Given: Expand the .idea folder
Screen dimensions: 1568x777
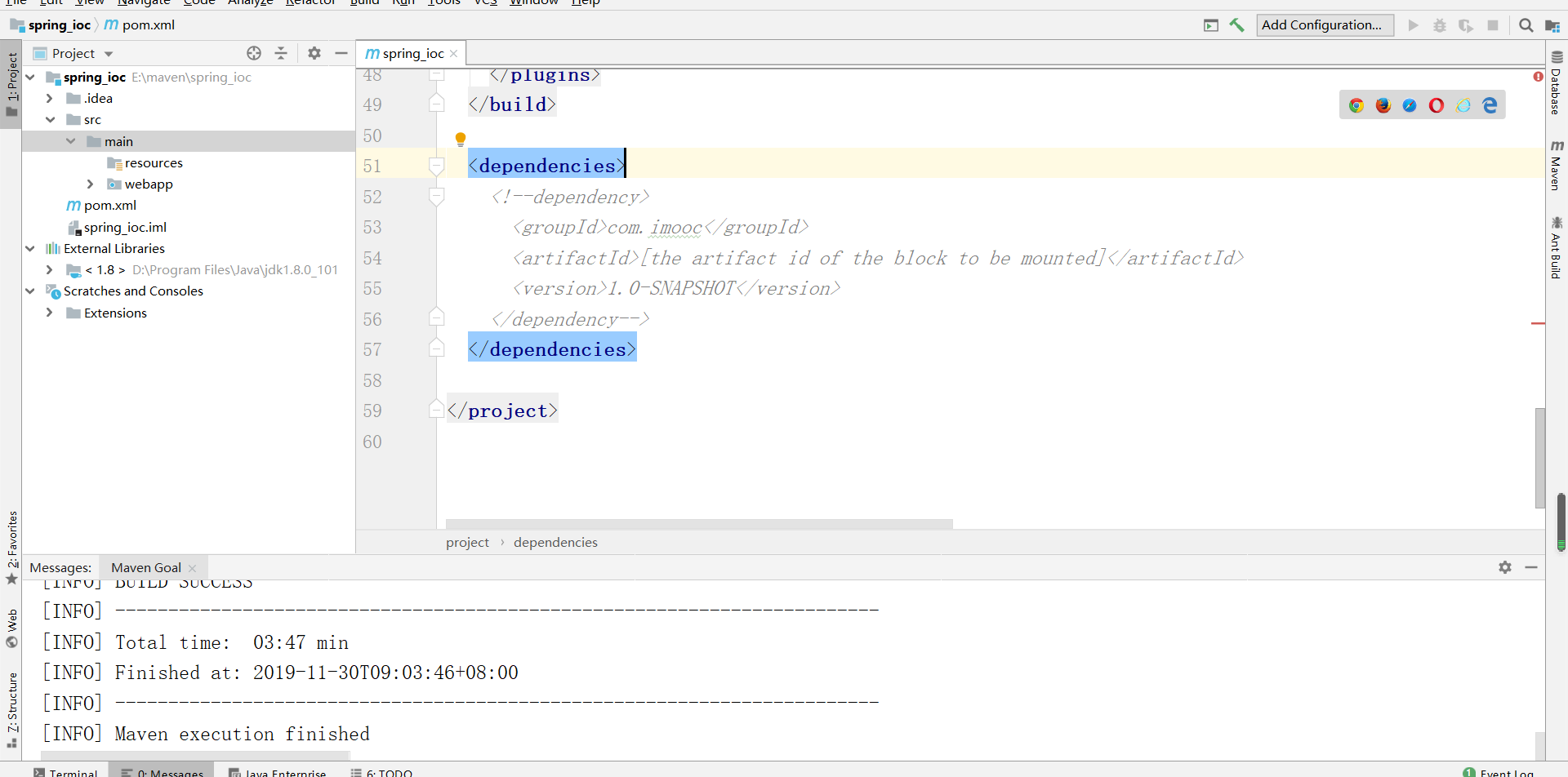Looking at the screenshot, I should click(x=50, y=99).
